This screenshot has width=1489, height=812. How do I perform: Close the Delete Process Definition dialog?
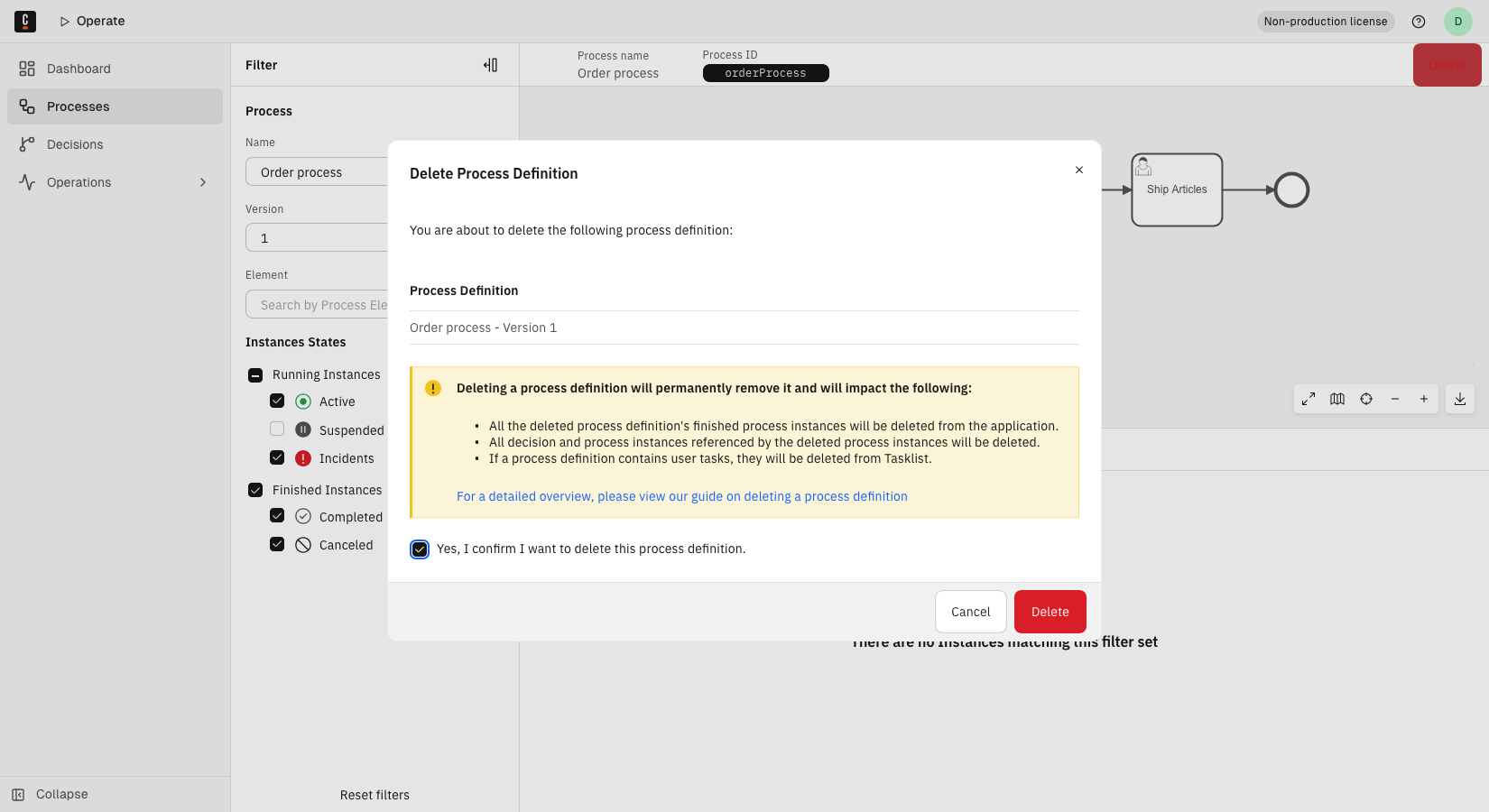[1079, 170]
